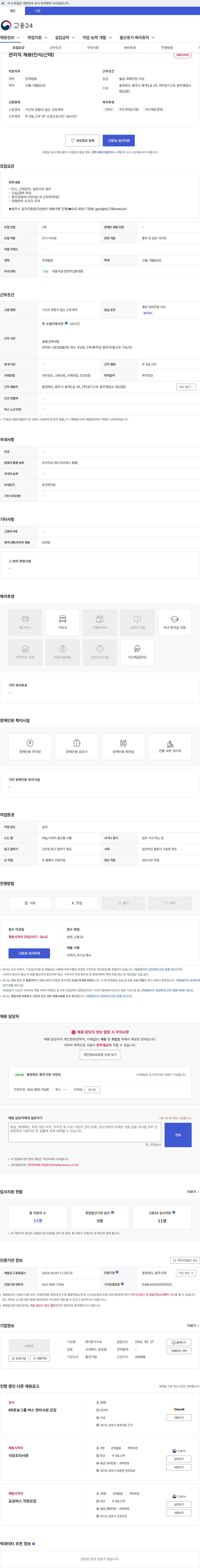Jump to the 우대사항 section tab
200x1568 pixels.
(92, 47)
